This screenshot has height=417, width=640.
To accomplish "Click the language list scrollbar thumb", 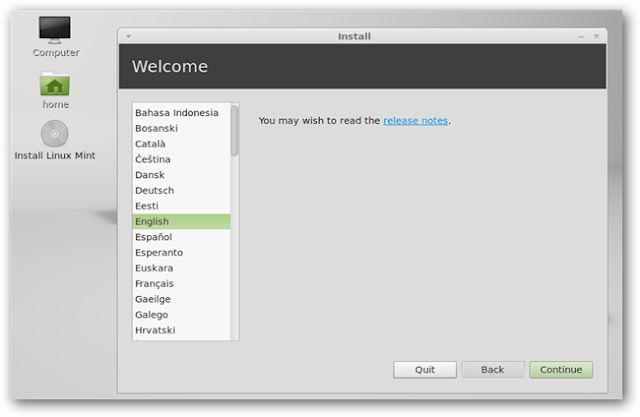I will click(x=234, y=131).
